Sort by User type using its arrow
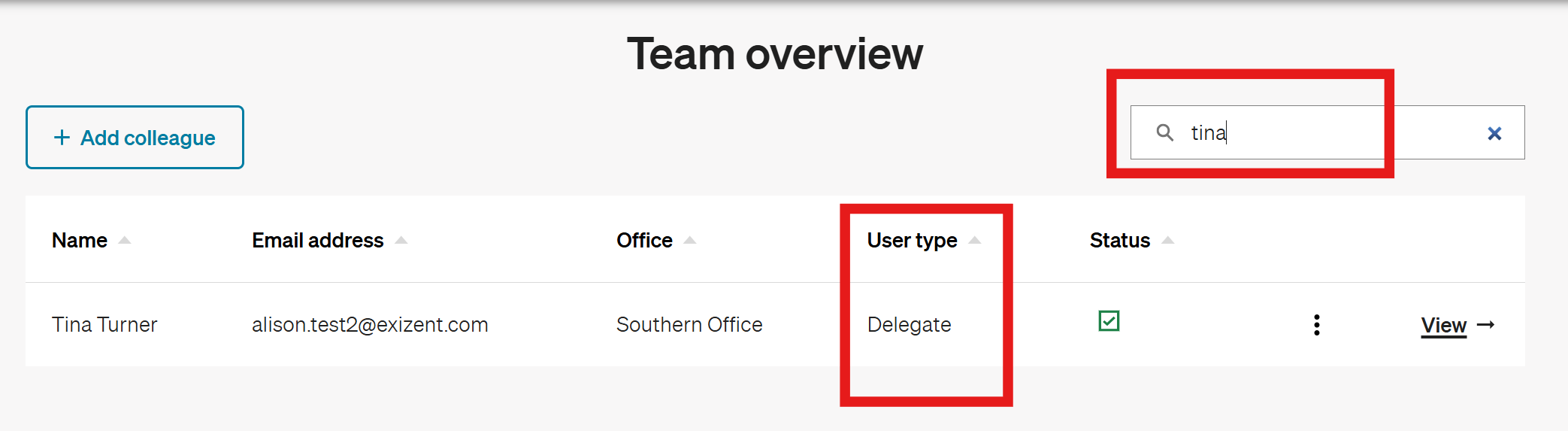 pos(974,240)
